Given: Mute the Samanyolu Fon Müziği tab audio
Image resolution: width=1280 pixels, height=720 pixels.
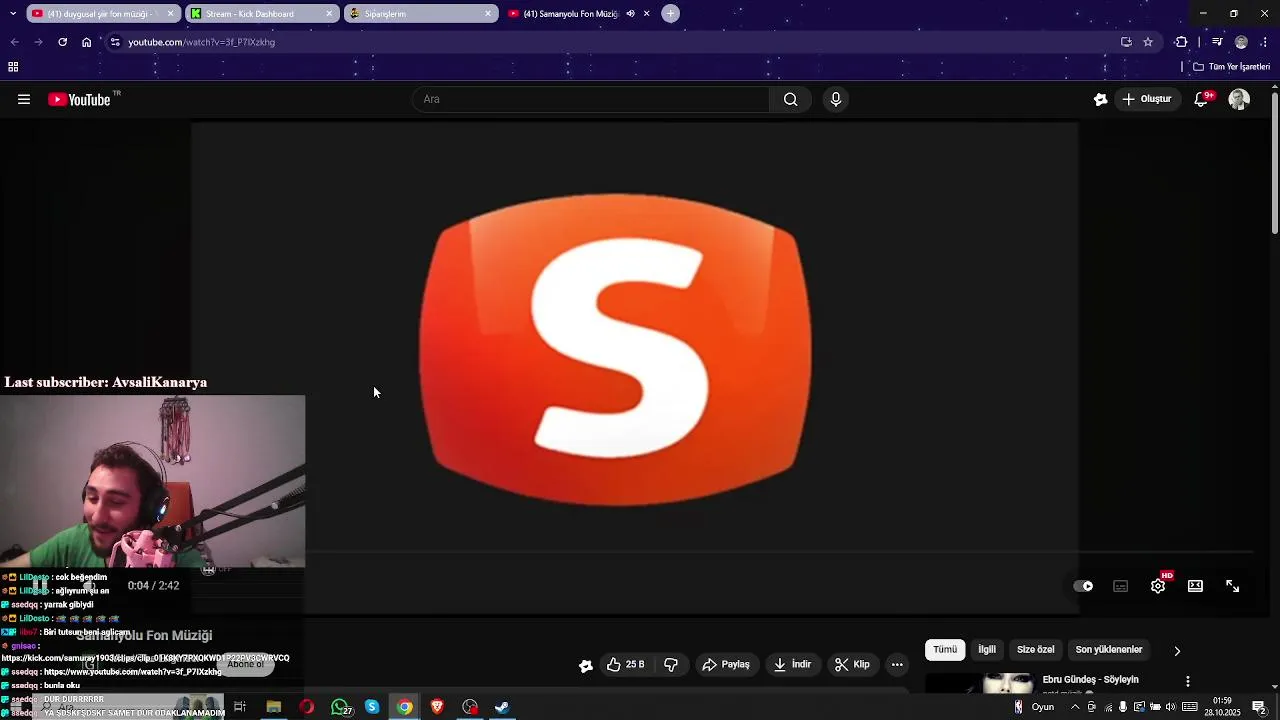Looking at the screenshot, I should click(x=630, y=14).
